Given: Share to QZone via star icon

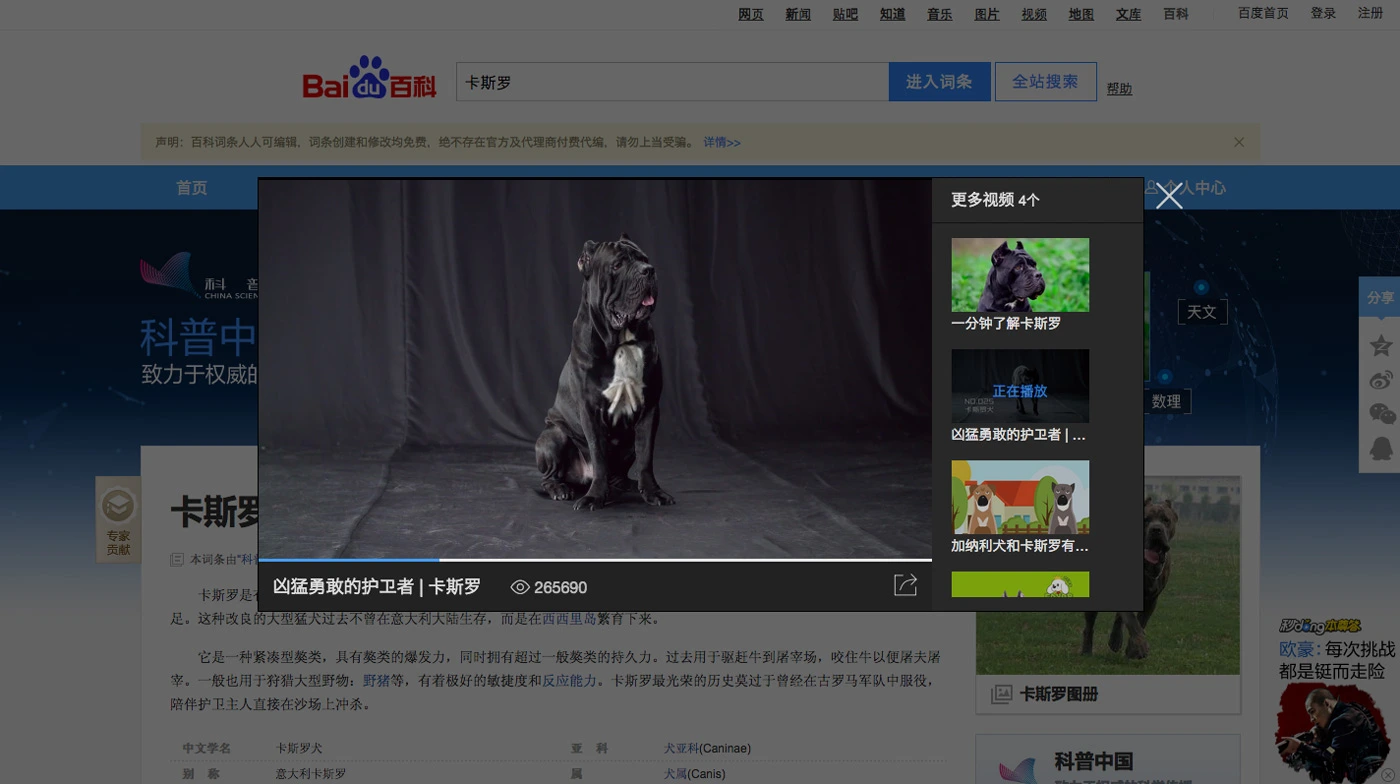Looking at the screenshot, I should pos(1380,345).
